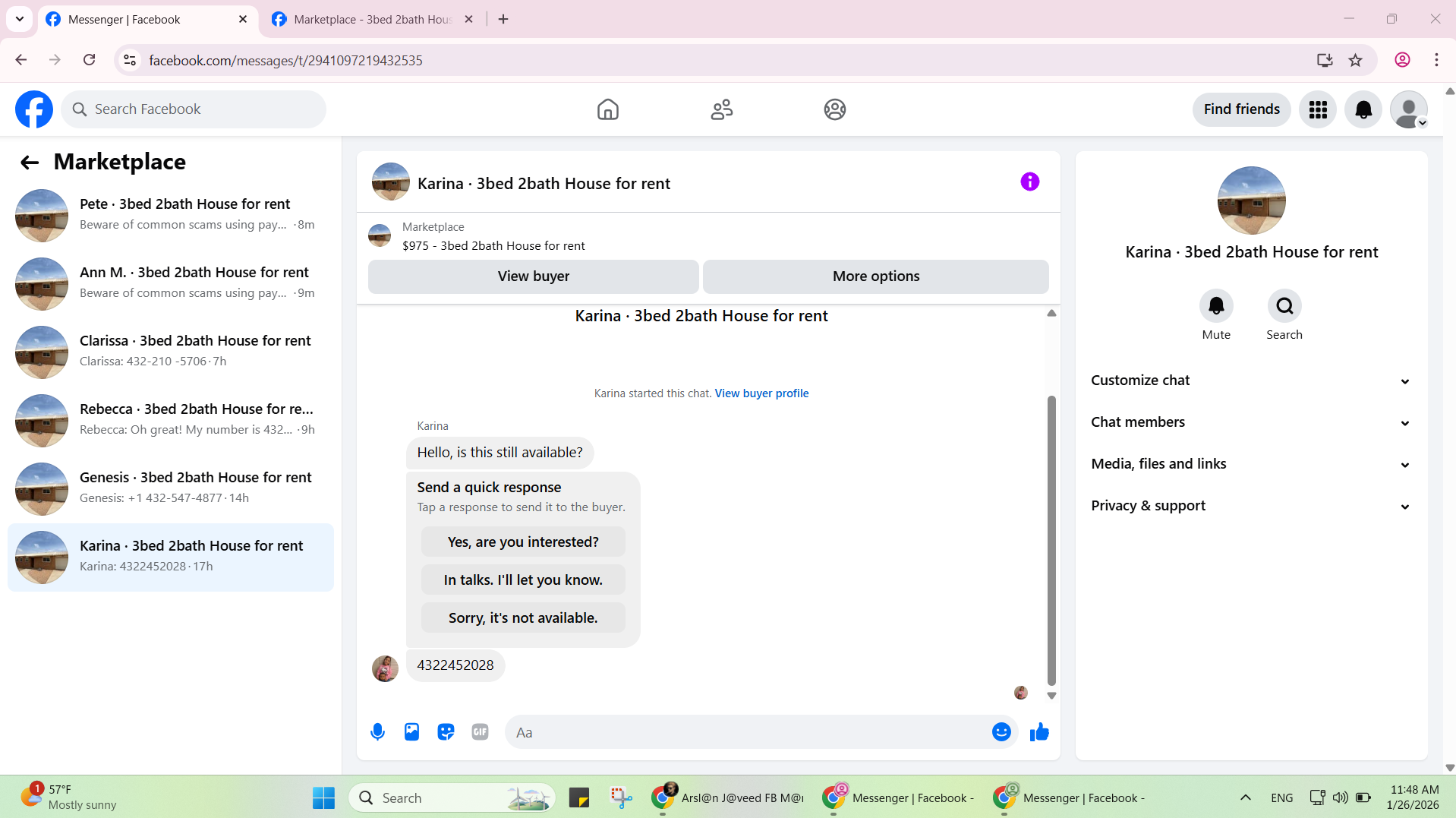Click the chat scroll down arrow
This screenshot has width=1456, height=818.
point(1051,696)
